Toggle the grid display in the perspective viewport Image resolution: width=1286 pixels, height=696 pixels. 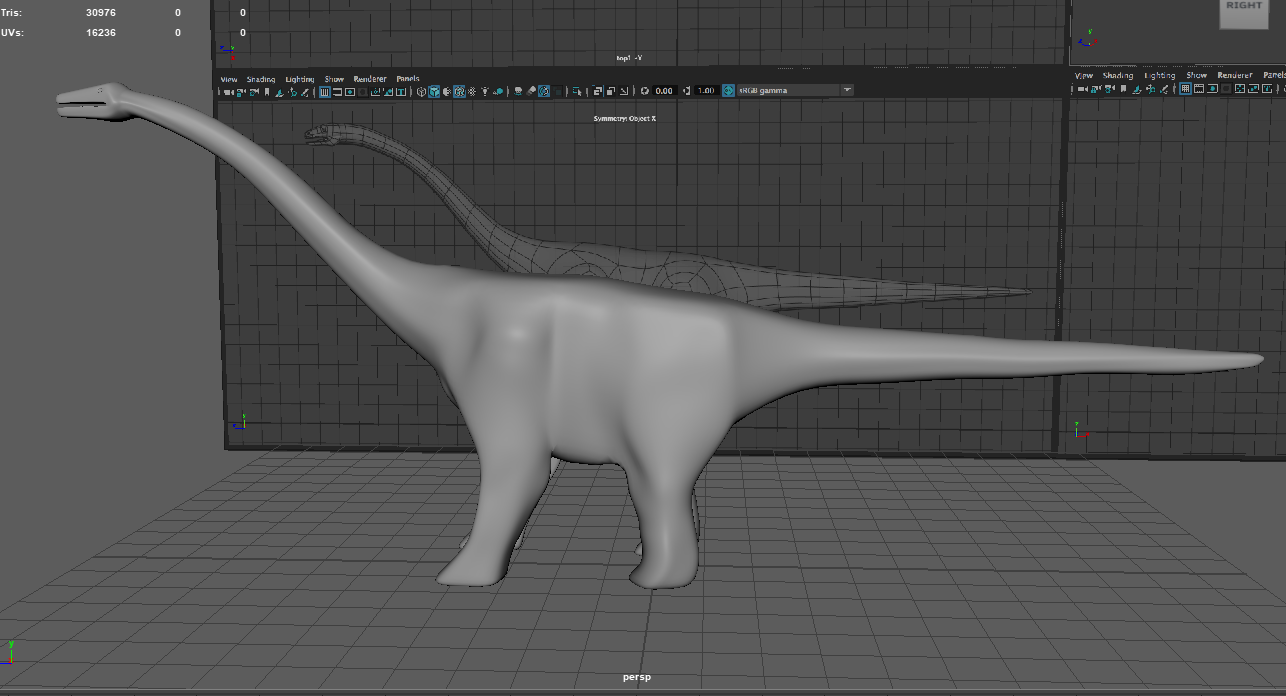click(324, 91)
